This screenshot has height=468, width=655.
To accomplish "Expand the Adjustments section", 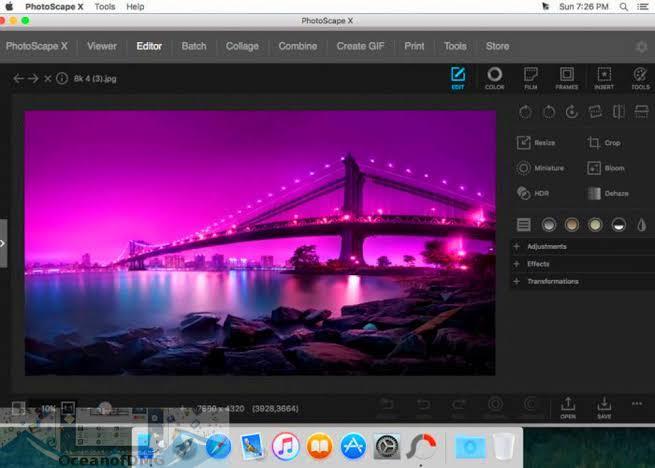I will coord(583,246).
